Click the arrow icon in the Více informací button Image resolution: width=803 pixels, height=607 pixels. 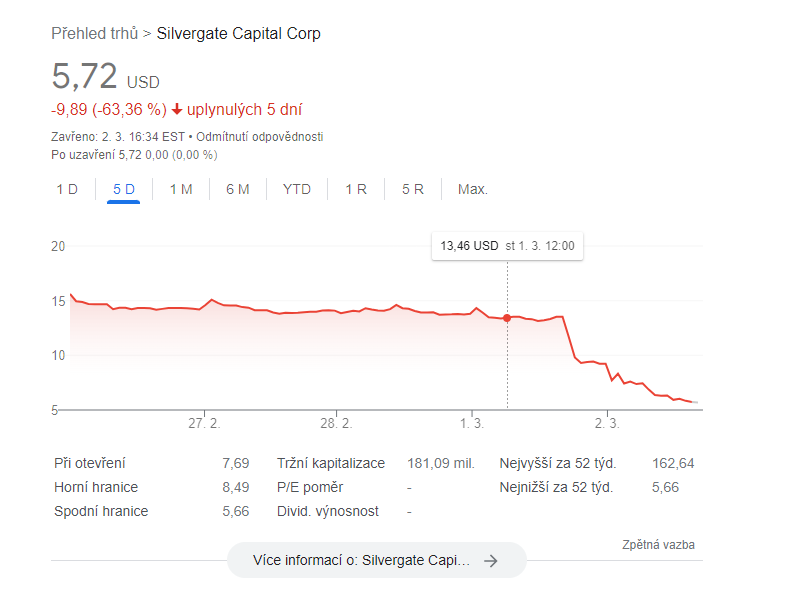(490, 561)
